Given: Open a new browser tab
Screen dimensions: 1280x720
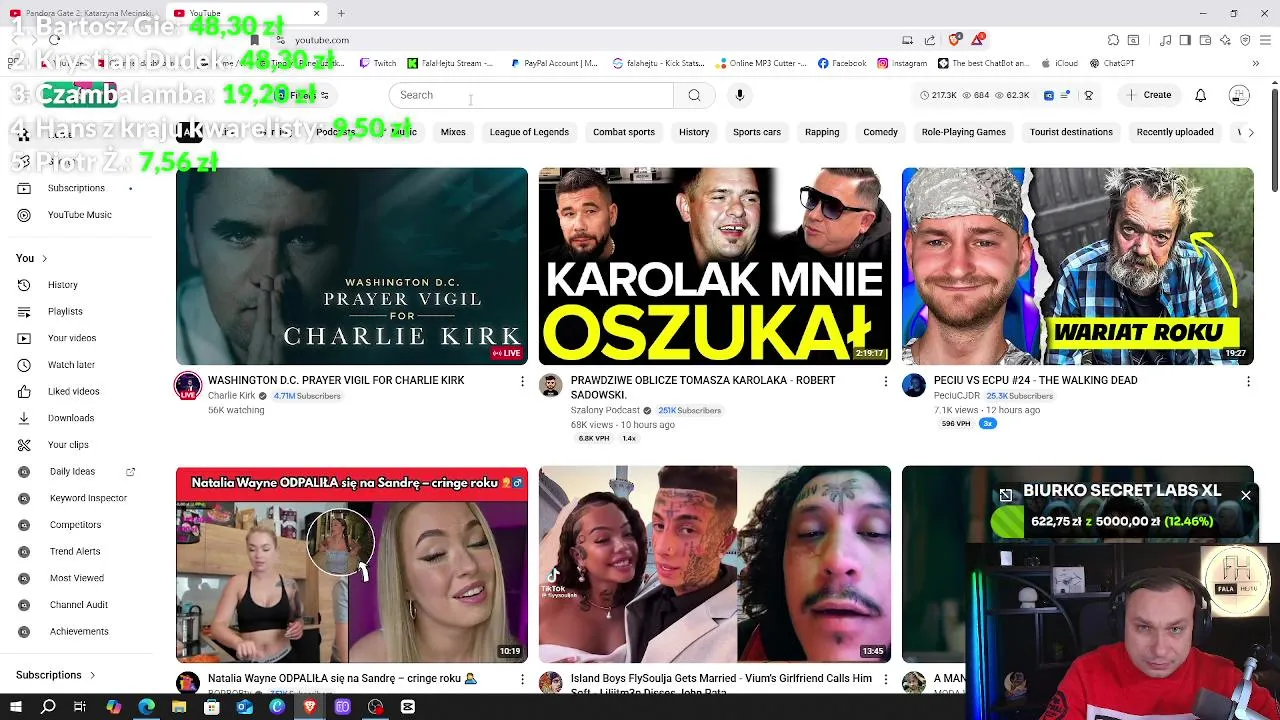Looking at the screenshot, I should tap(341, 13).
